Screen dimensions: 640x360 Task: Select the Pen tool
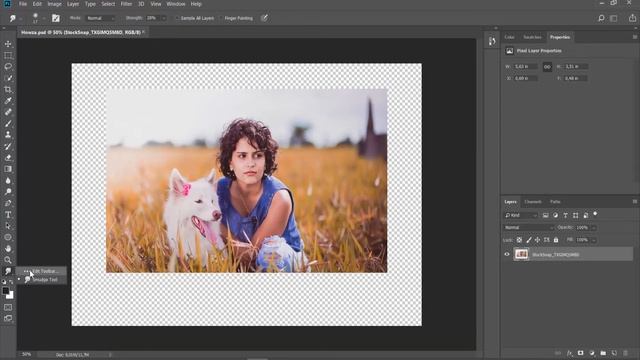tap(8, 203)
